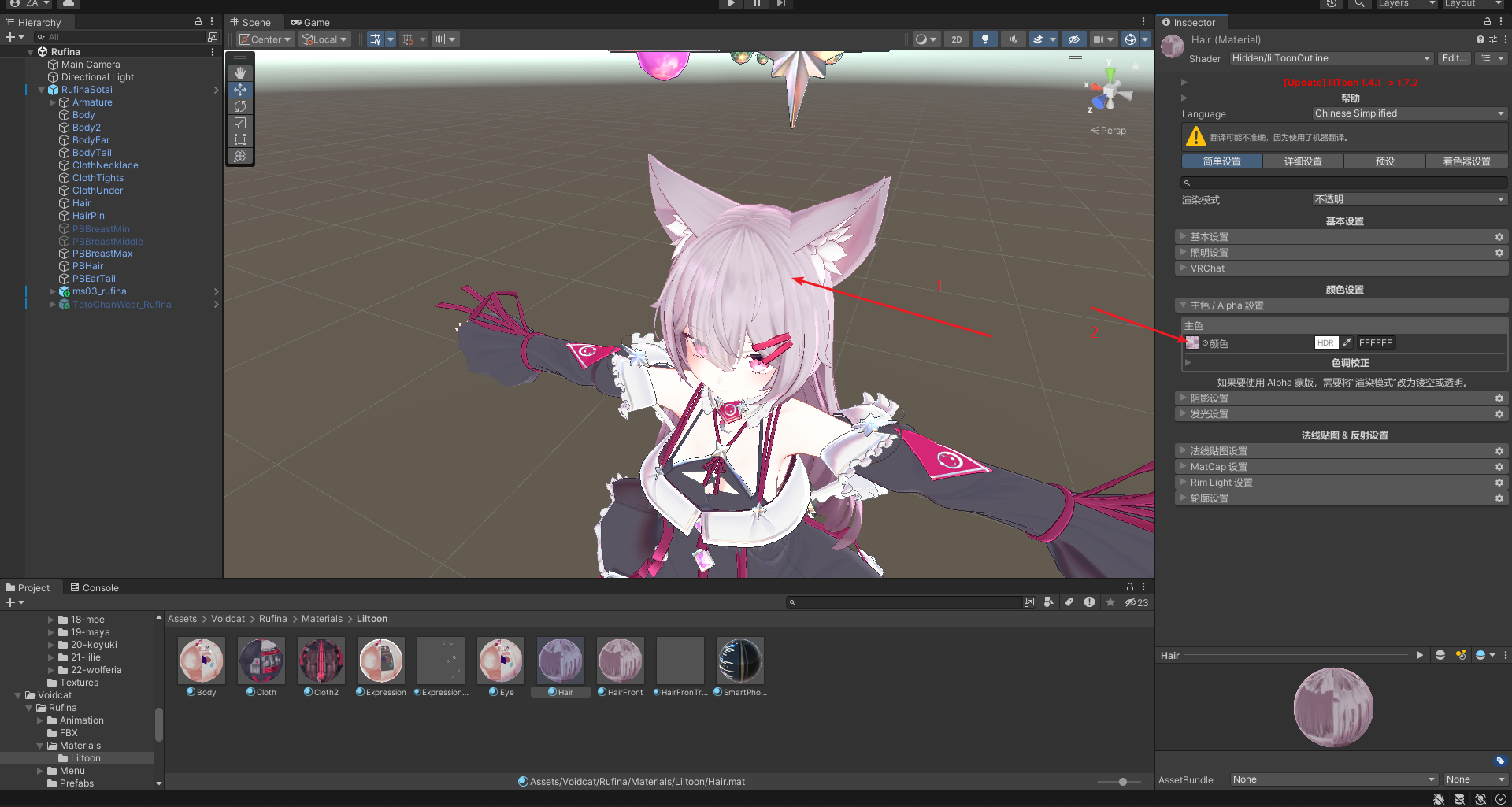Image resolution: width=1512 pixels, height=807 pixels.
Task: Toggle scene lighting bulb button
Action: pyautogui.click(x=984, y=39)
